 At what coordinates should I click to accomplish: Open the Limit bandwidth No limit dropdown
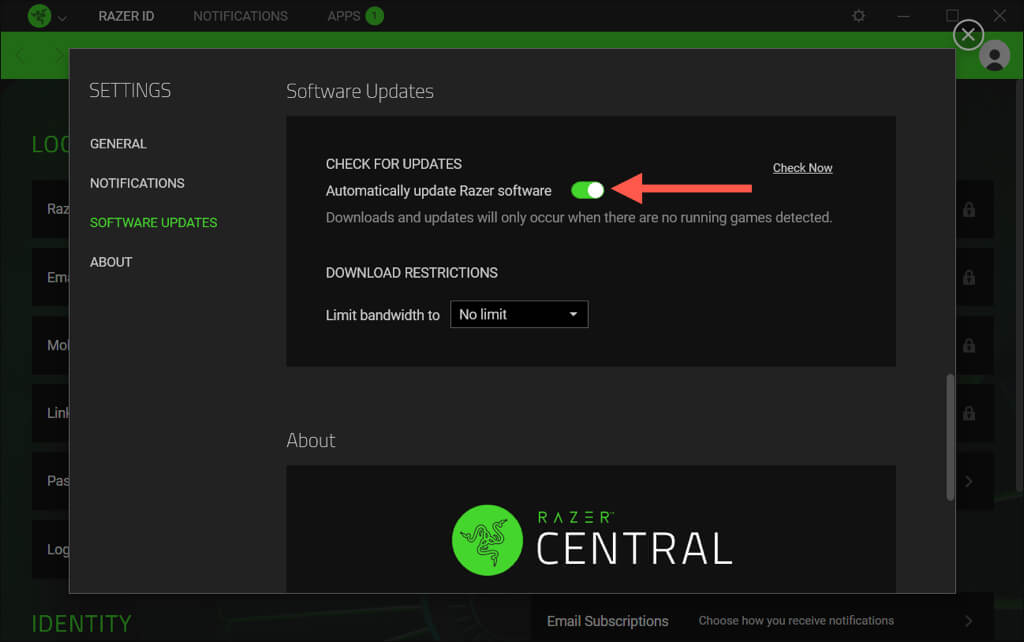coord(519,314)
